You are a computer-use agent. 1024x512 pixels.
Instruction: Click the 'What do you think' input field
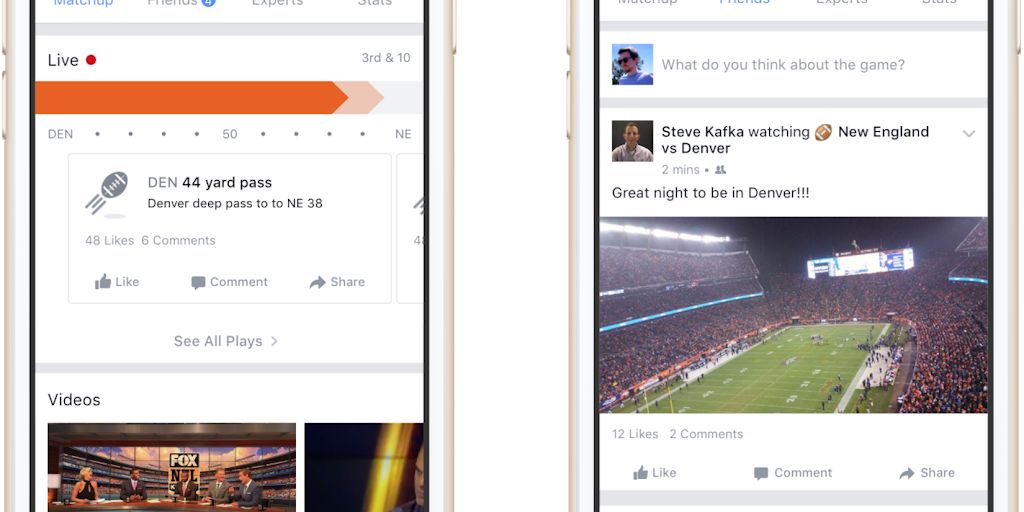783,65
